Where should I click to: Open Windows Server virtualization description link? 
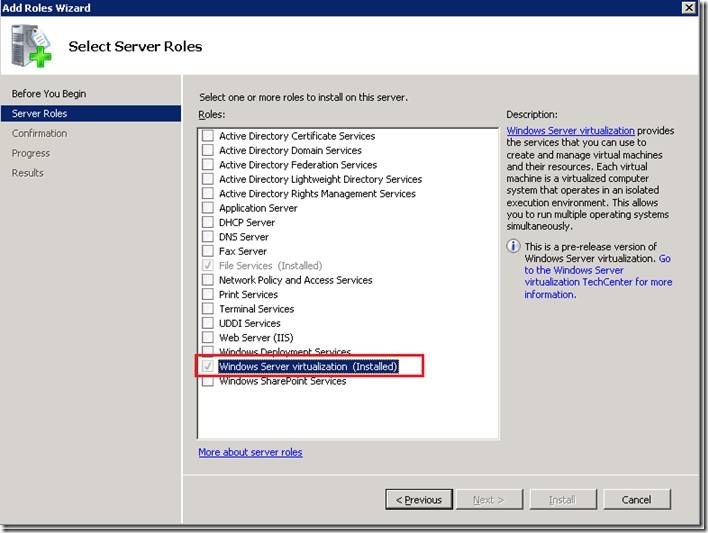(x=571, y=131)
